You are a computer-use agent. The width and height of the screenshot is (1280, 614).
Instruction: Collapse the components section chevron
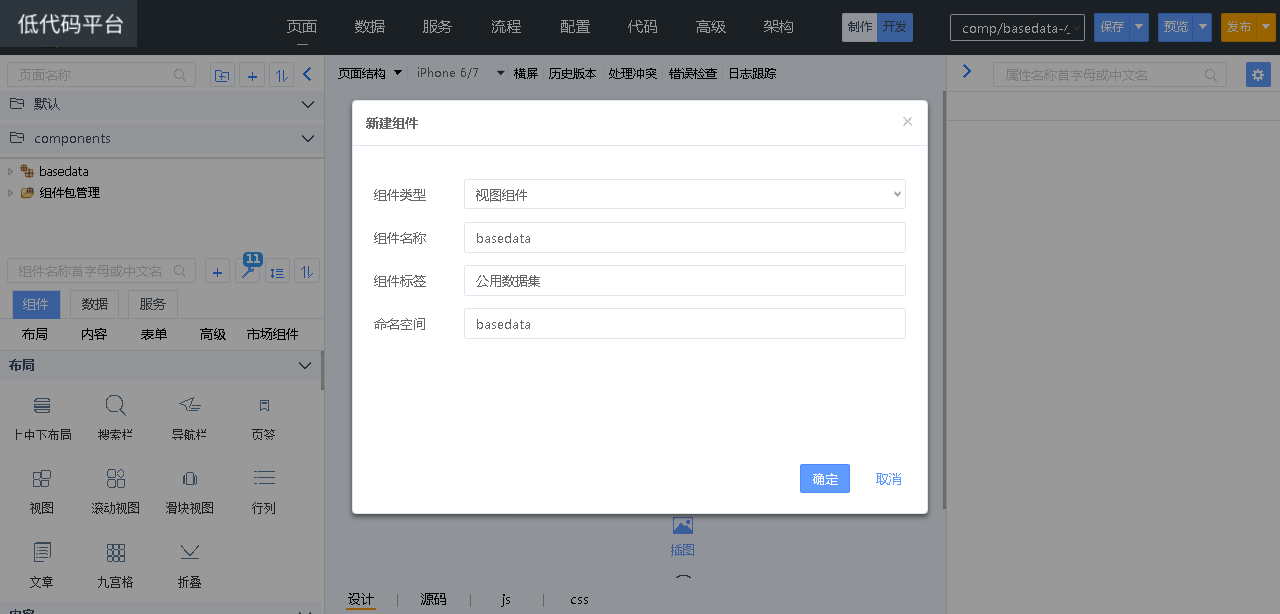point(307,139)
